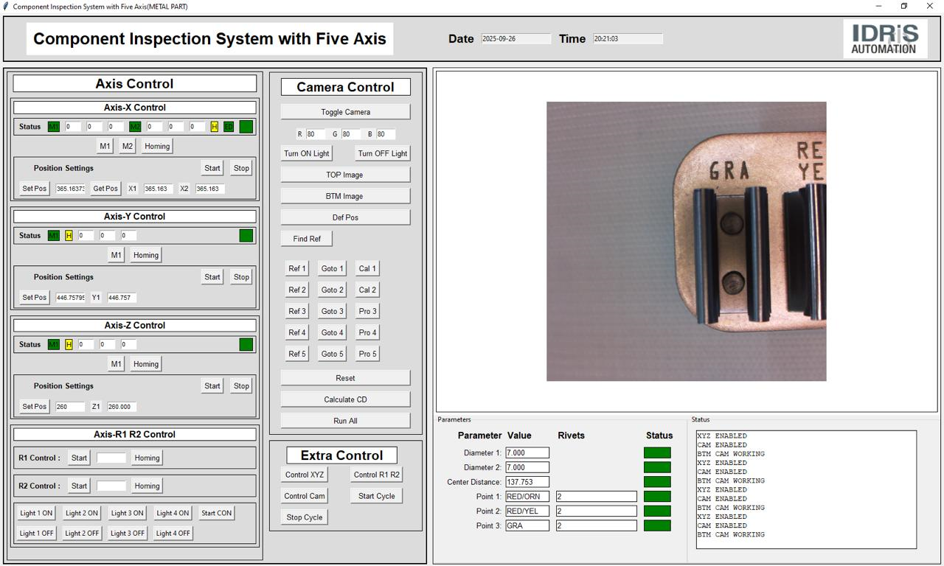Viewport: 944px width, 566px height.
Task: Start homing for Axis-X
Action: click(157, 146)
